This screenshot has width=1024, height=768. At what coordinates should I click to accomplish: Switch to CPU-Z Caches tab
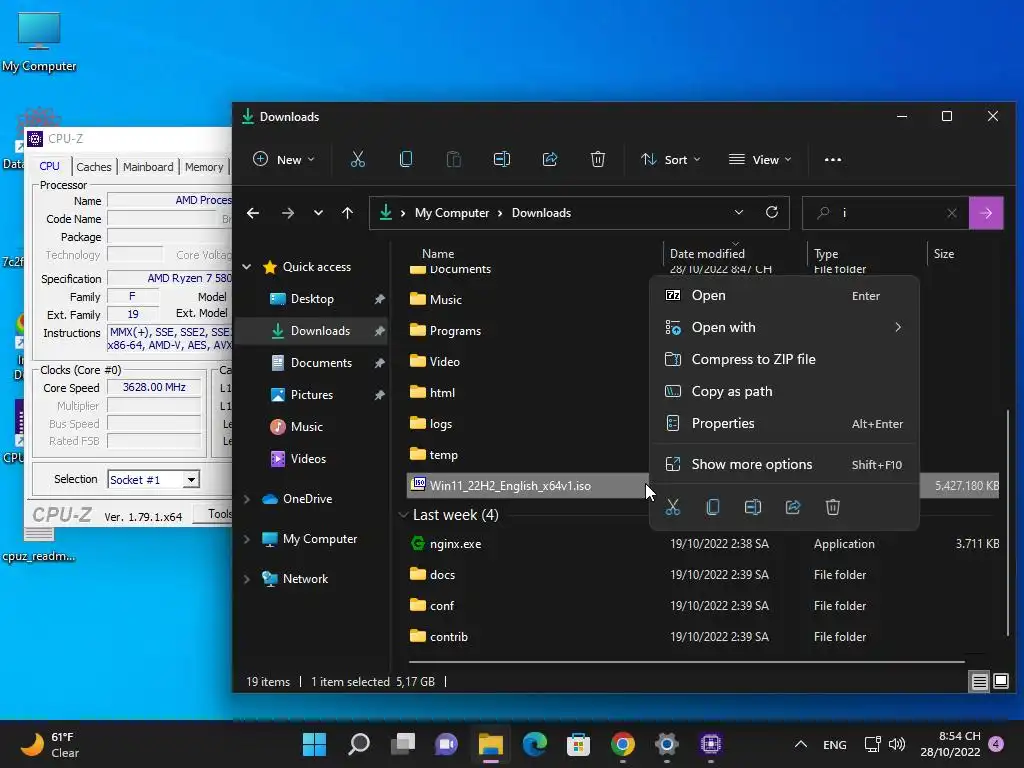pos(93,167)
